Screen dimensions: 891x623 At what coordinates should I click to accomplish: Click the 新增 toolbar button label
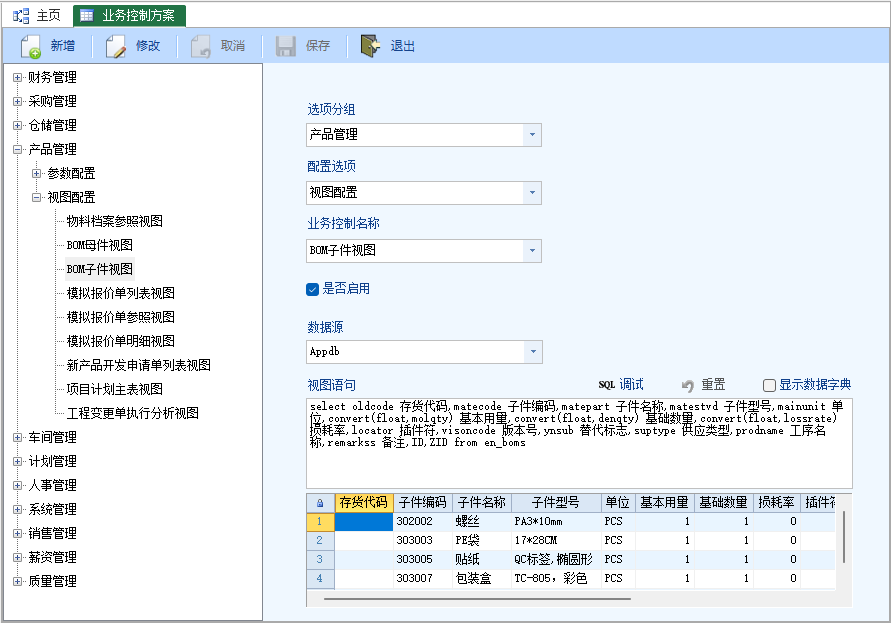(x=63, y=46)
